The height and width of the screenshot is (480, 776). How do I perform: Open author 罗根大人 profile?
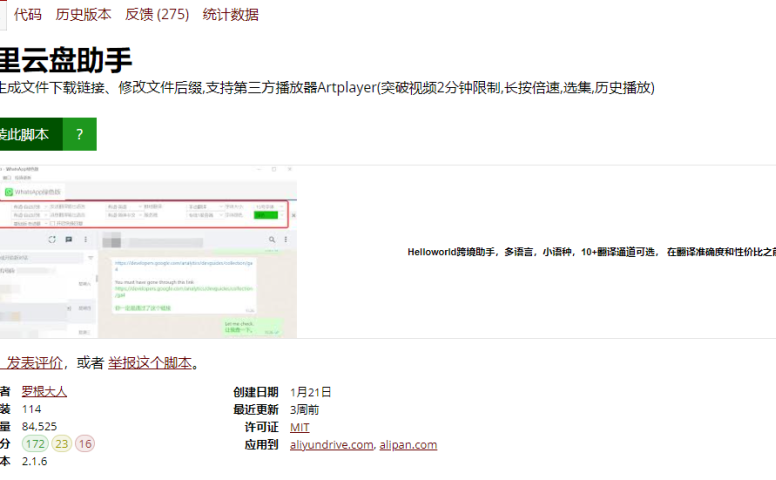coord(44,391)
